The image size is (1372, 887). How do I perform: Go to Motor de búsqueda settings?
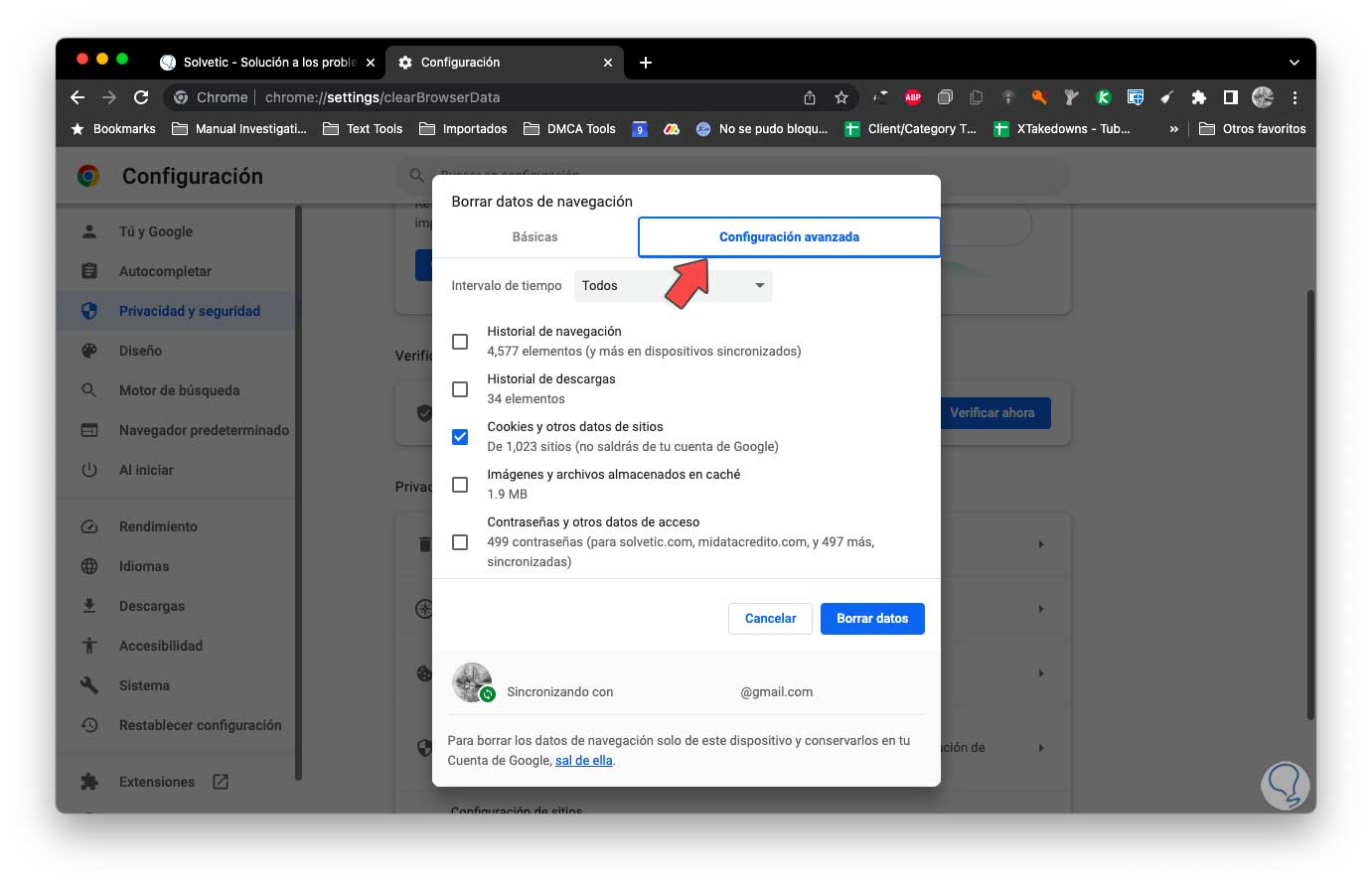(177, 390)
